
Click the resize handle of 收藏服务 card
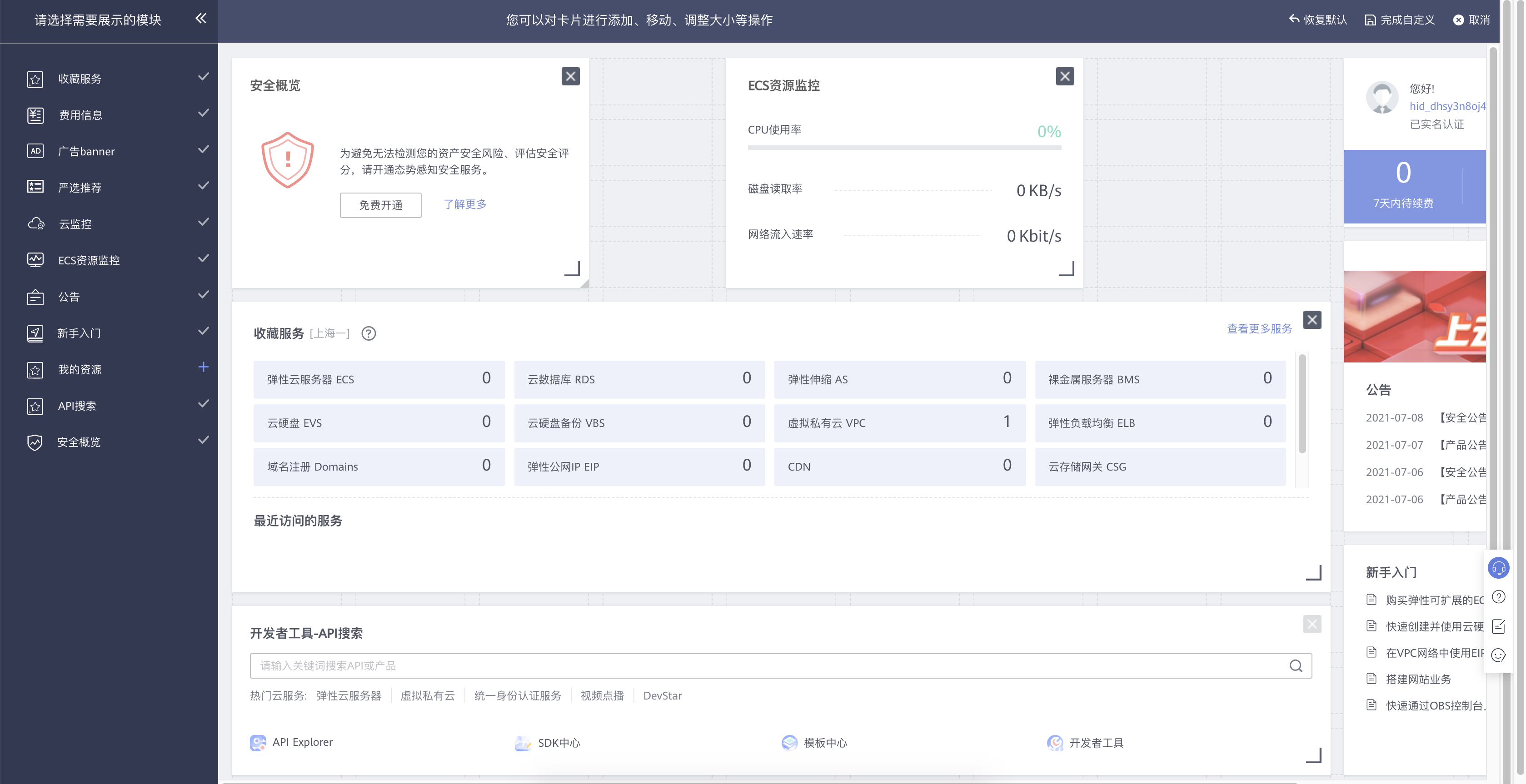(x=1313, y=573)
